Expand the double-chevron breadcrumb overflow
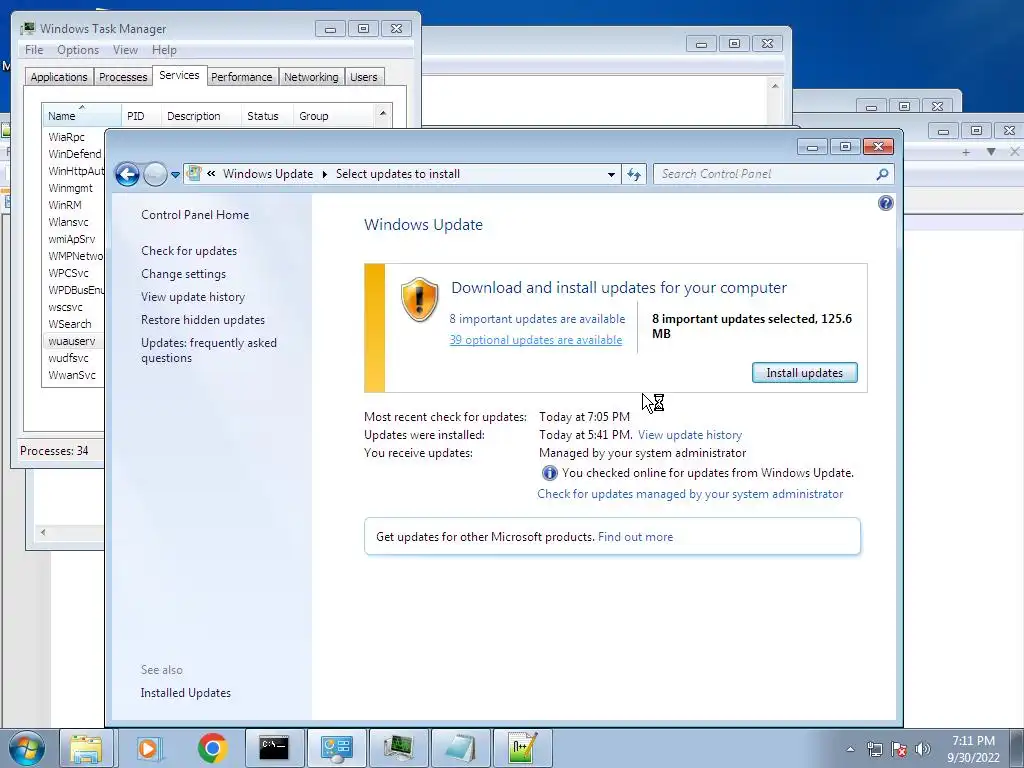1024x768 pixels. pos(211,174)
